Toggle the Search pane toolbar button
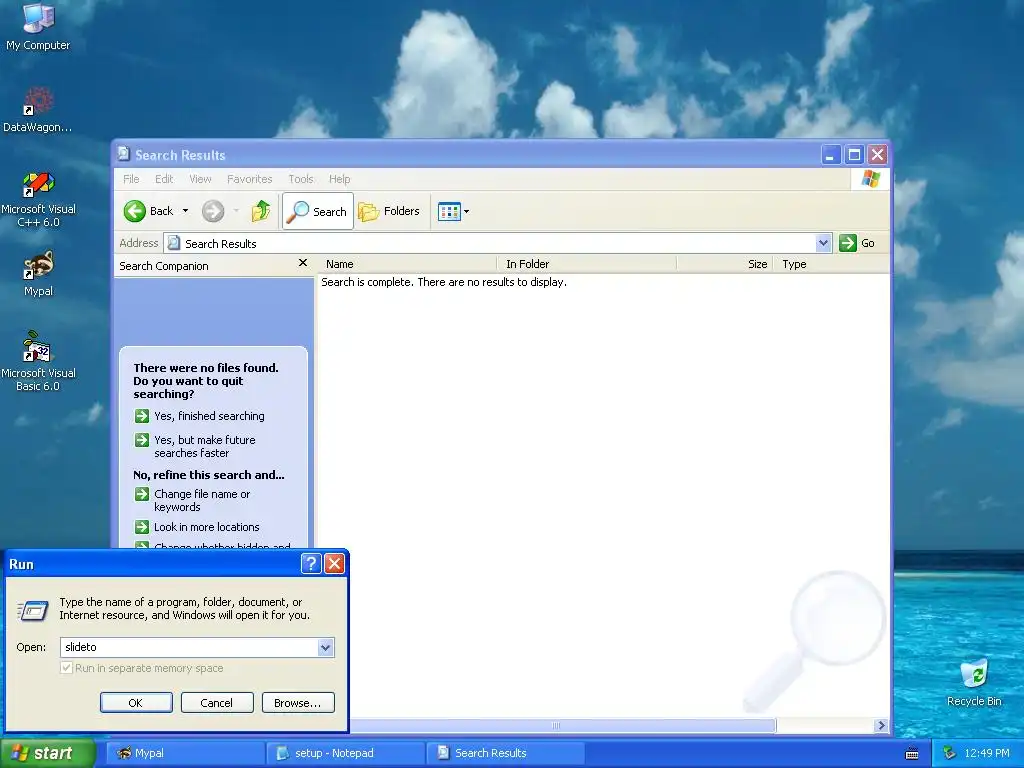 coord(318,211)
